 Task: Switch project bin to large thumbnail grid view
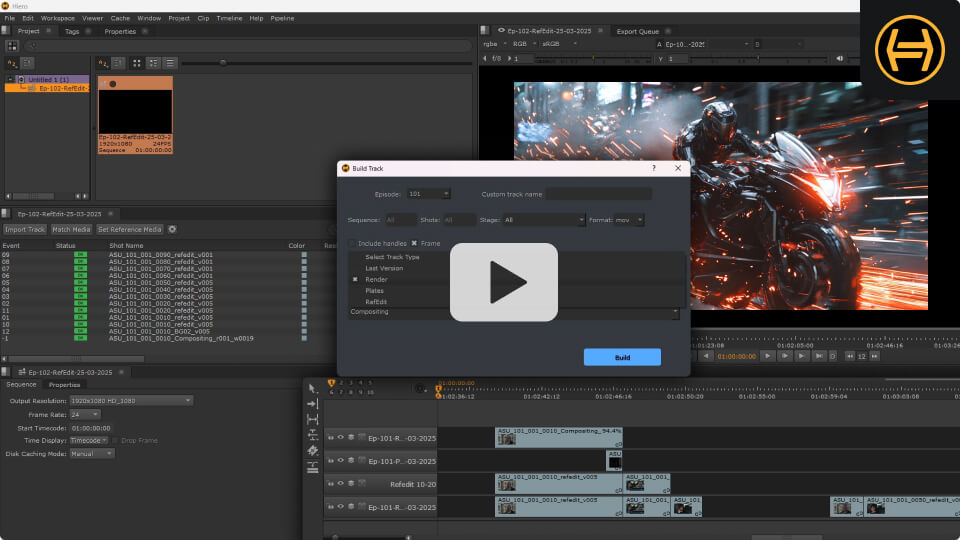pos(137,63)
